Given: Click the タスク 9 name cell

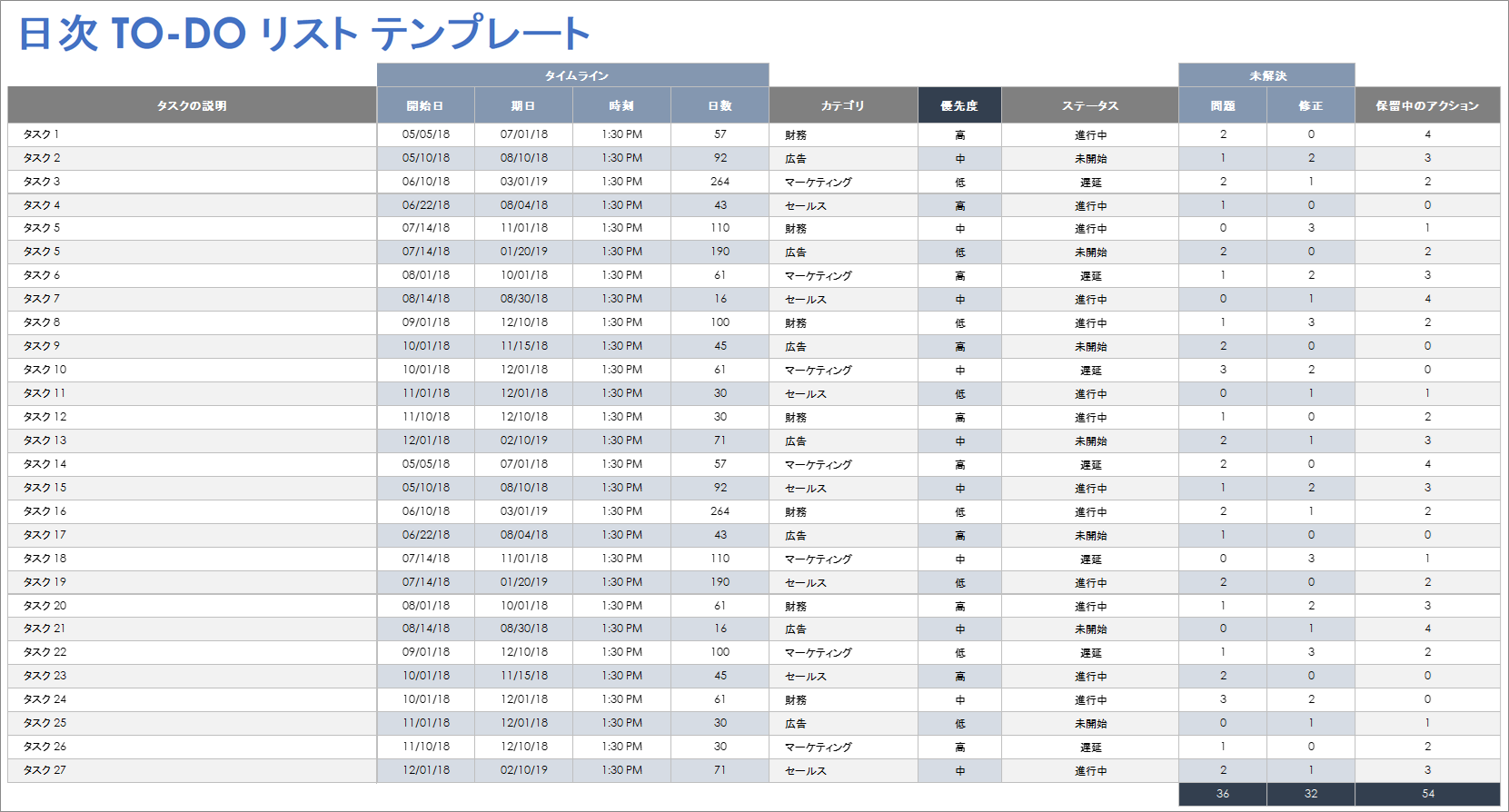Looking at the screenshot, I should (192, 346).
